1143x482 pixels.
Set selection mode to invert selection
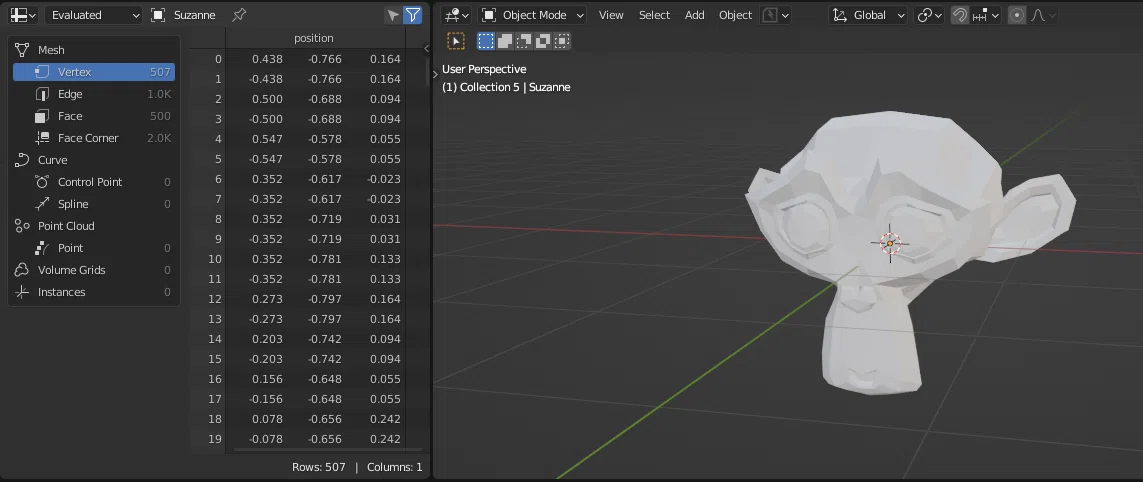542,42
